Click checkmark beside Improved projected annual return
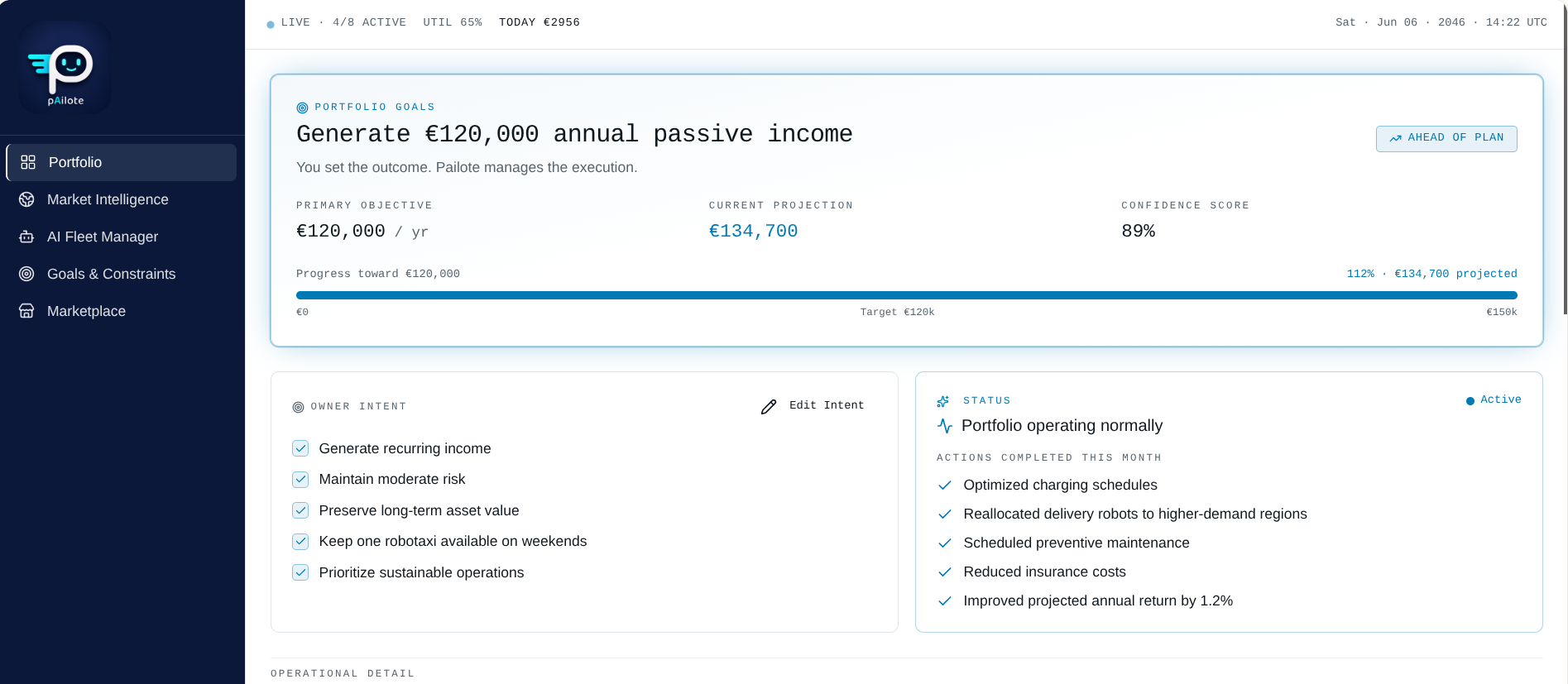 pyautogui.click(x=945, y=601)
